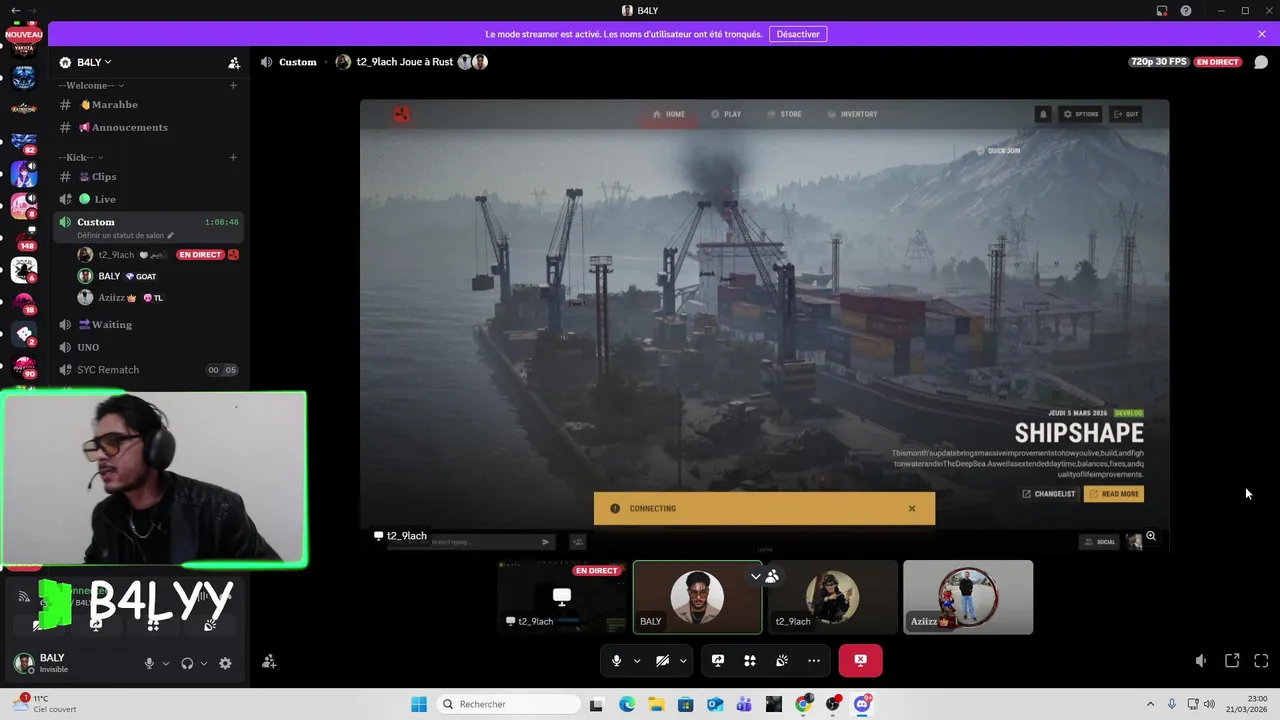The width and height of the screenshot is (1280, 720).
Task: Open the activities icon in call control bar
Action: tap(750, 661)
